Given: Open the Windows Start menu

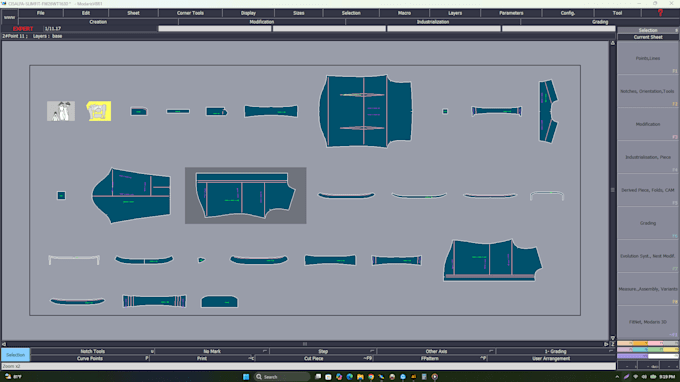Looking at the screenshot, I should (246, 377).
